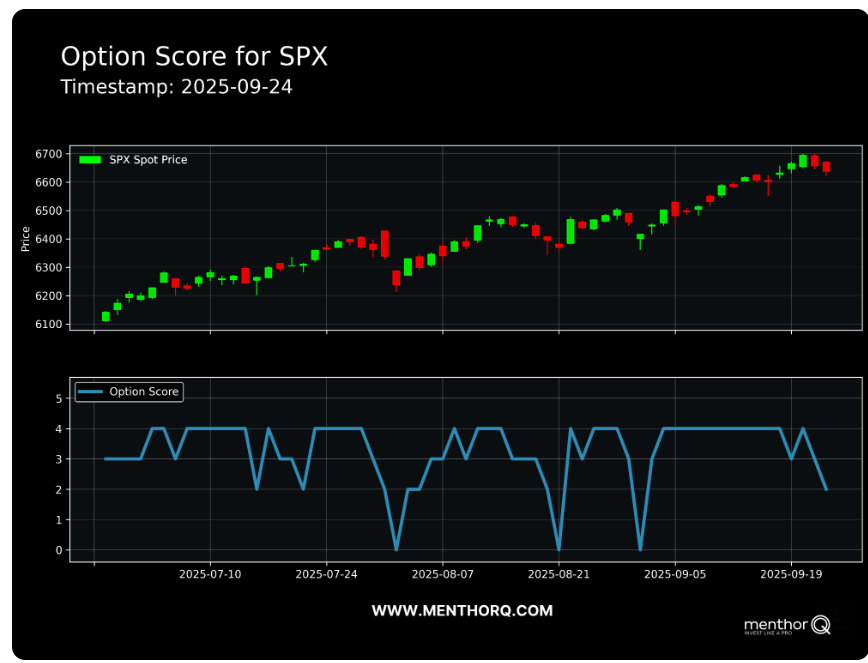Click the 'Timestamp: 2025-09-24' subtitle

tap(176, 87)
